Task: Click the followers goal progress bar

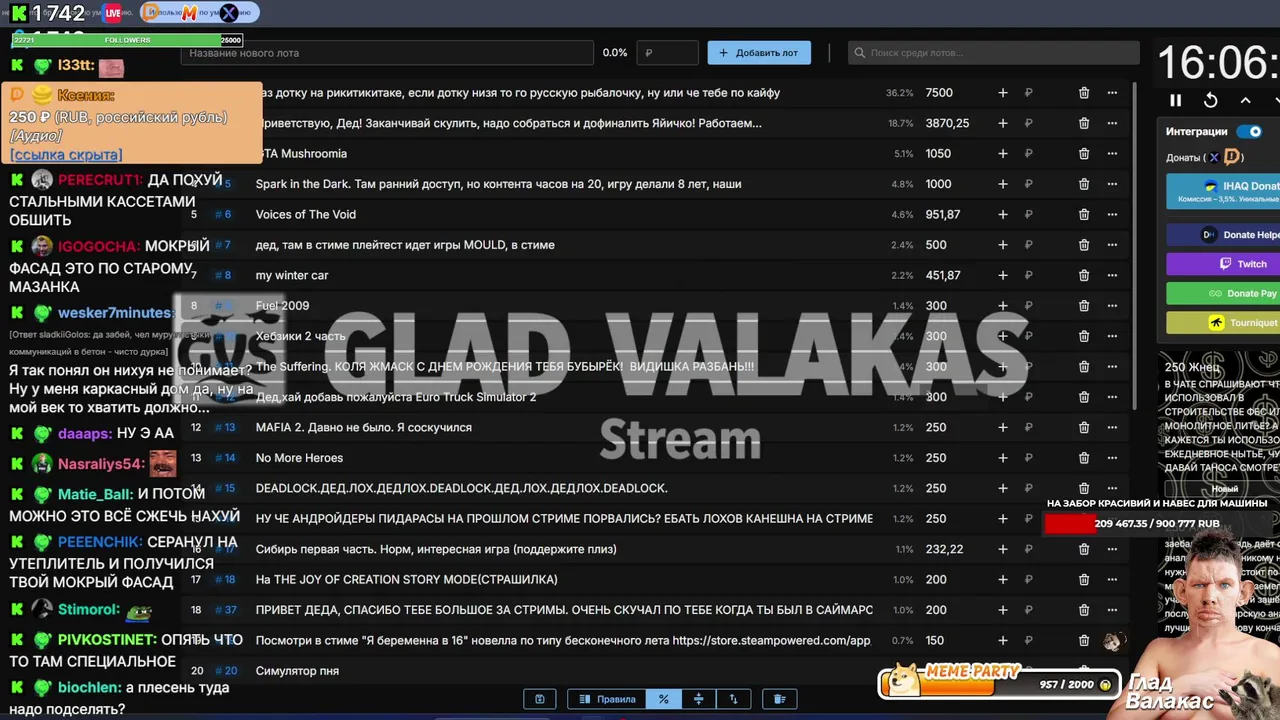Action: coord(127,40)
